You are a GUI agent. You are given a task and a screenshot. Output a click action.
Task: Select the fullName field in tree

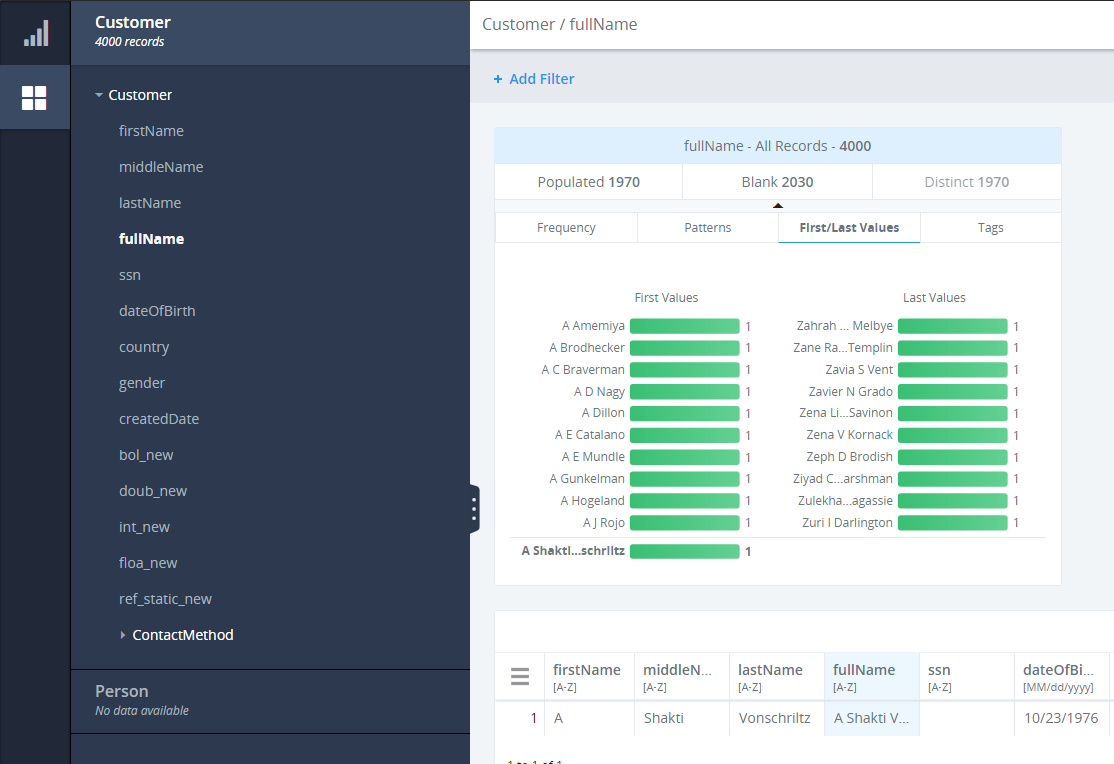151,239
